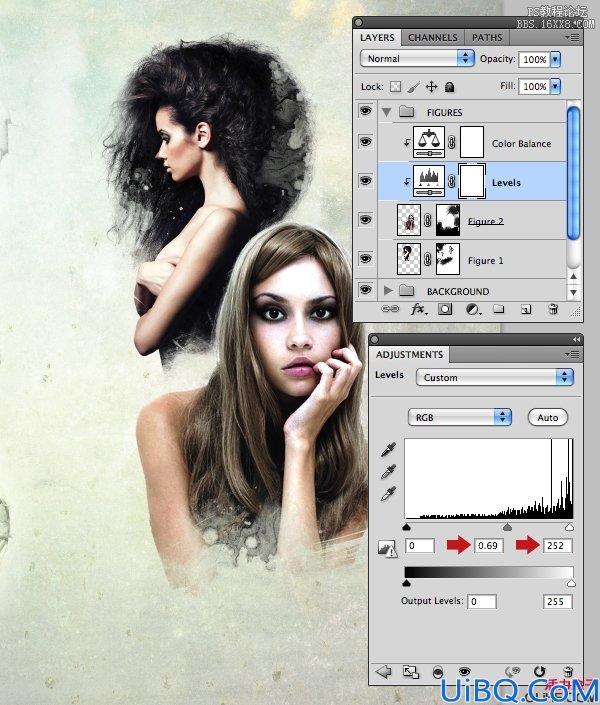Click the Figure 1 mask link icon
This screenshot has width=600, height=705.
point(428,259)
